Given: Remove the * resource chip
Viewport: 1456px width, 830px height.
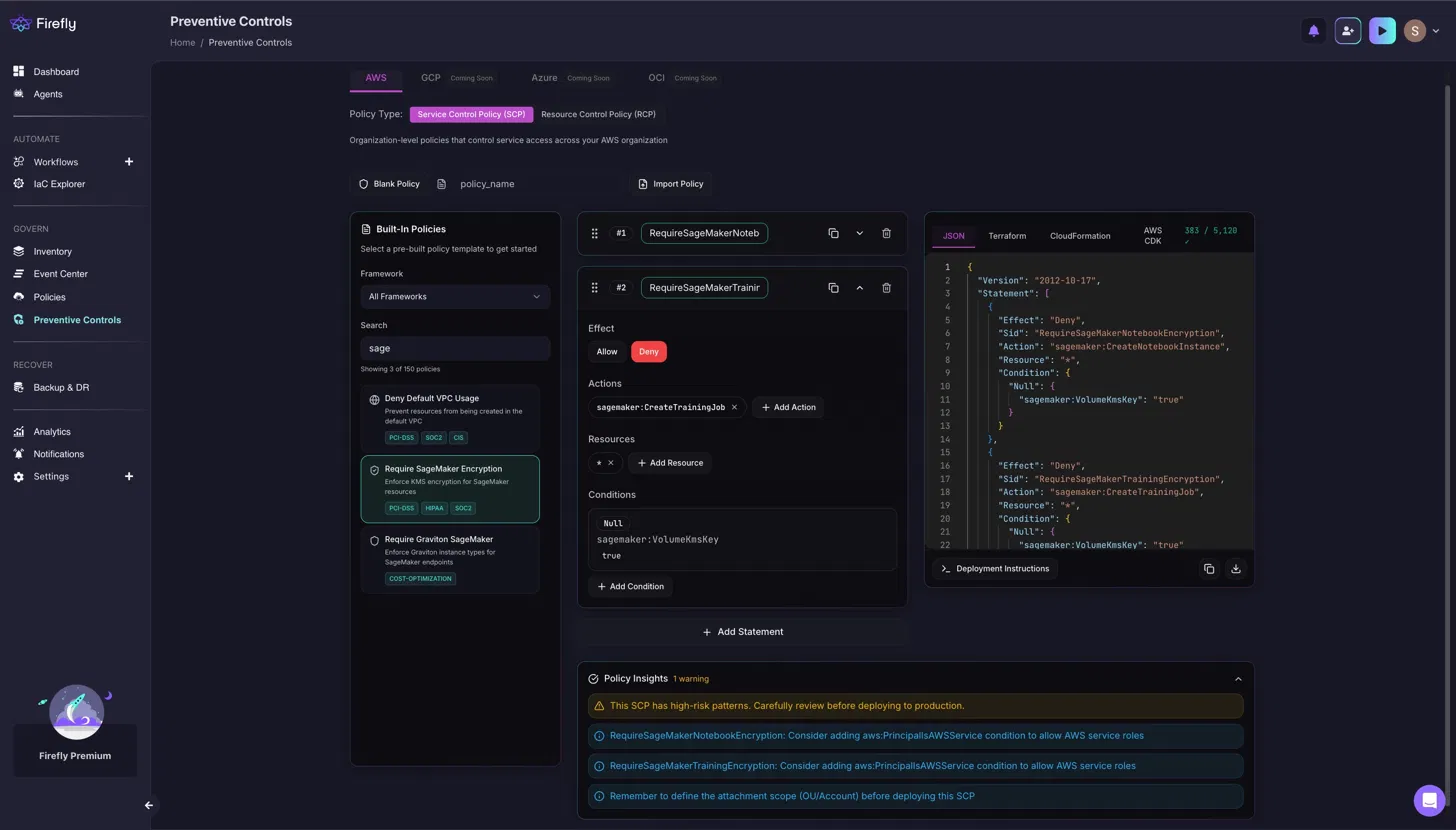Looking at the screenshot, I should click(x=611, y=463).
